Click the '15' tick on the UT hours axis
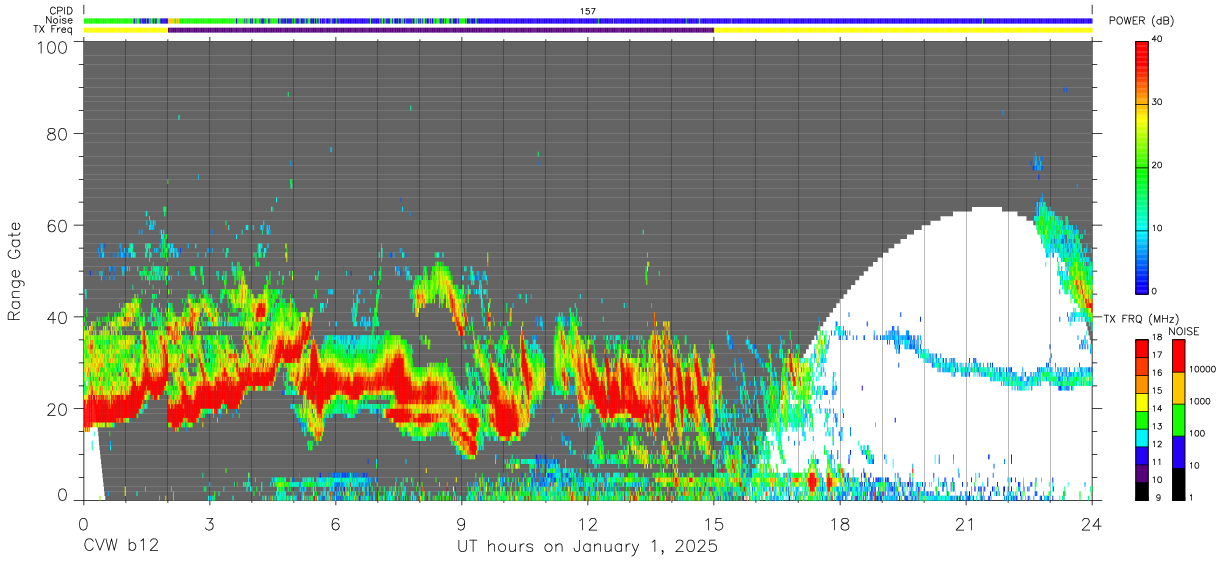The height and width of the screenshot is (567, 1228). [714, 524]
